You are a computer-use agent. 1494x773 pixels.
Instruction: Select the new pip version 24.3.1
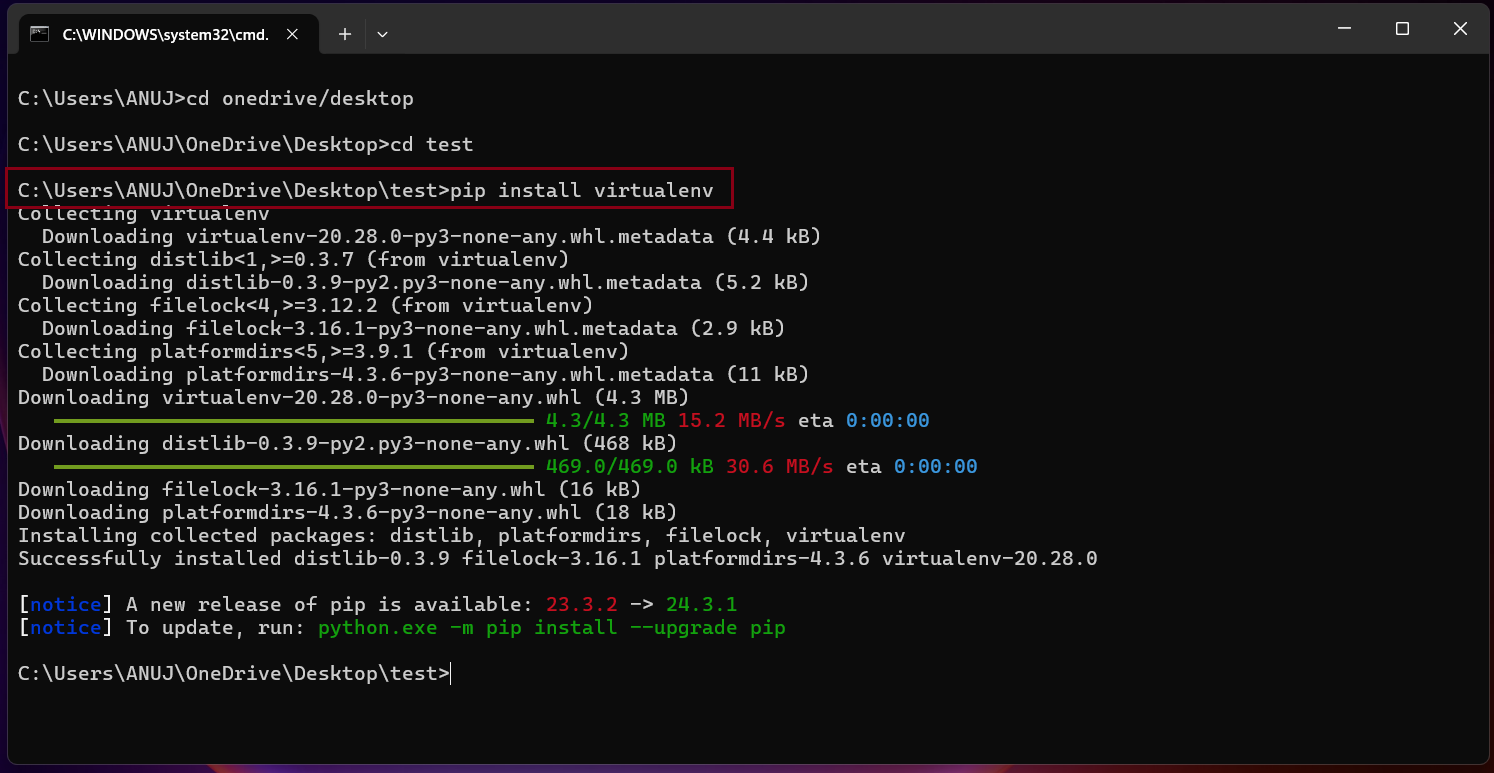pos(701,604)
